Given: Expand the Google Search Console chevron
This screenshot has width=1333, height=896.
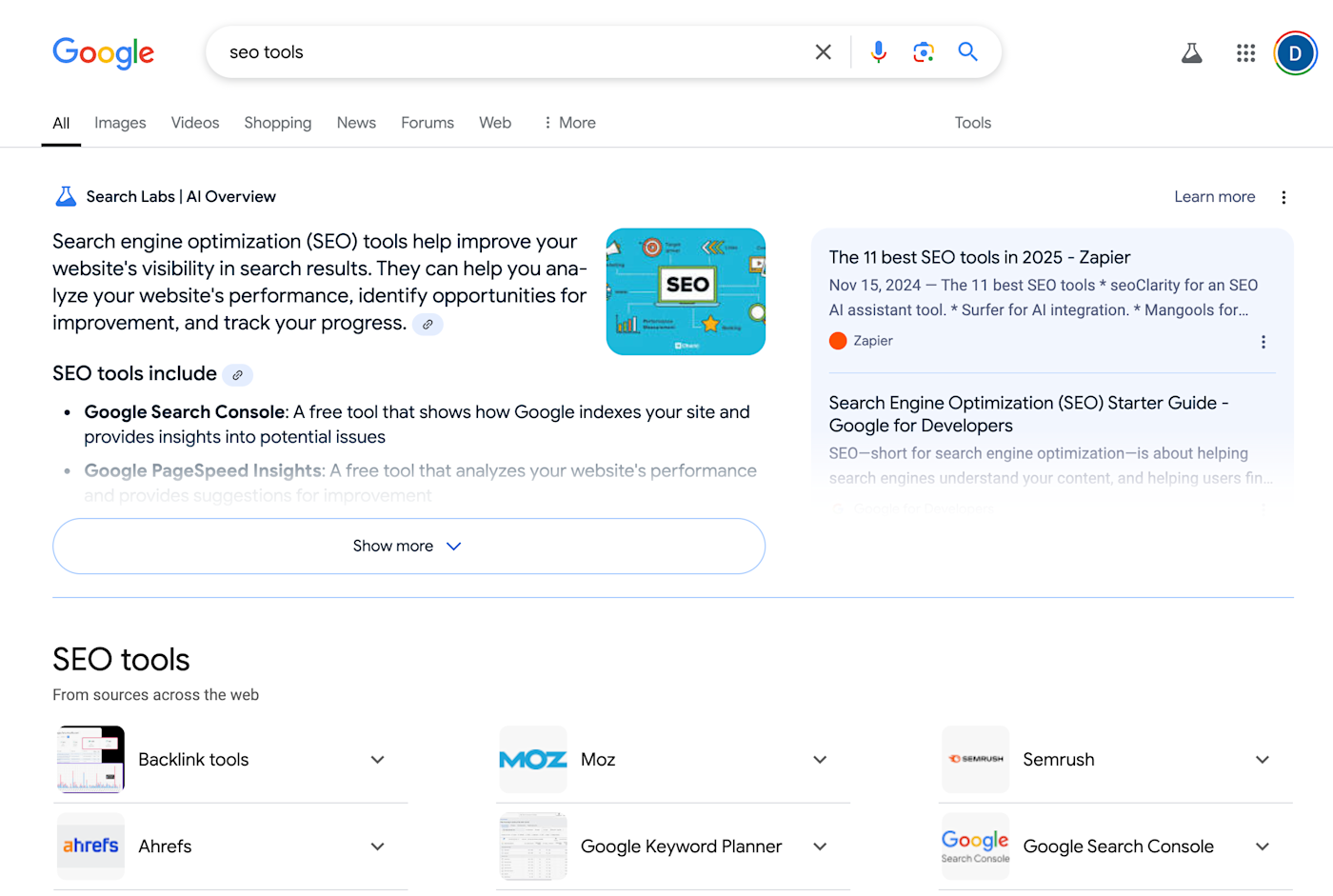Looking at the screenshot, I should 1263,846.
